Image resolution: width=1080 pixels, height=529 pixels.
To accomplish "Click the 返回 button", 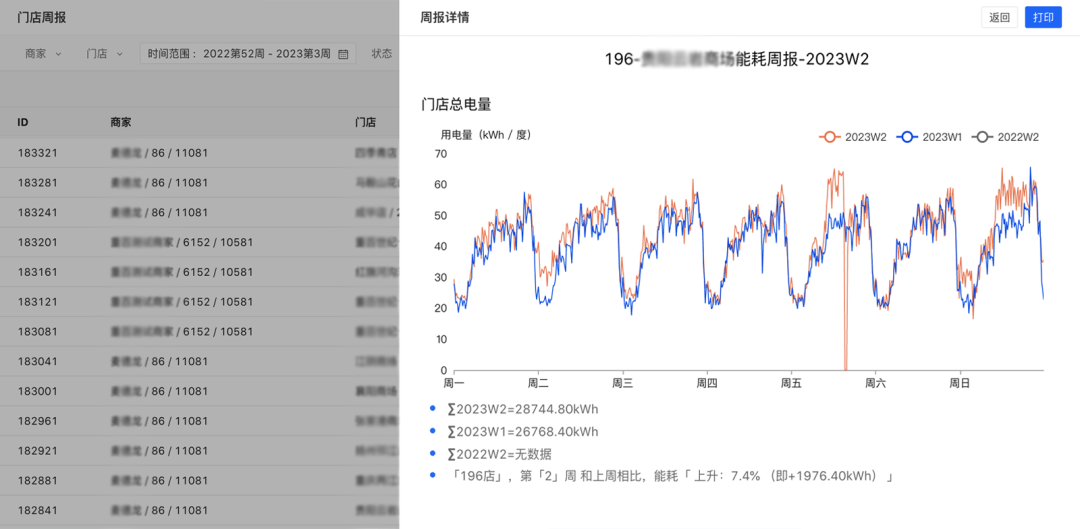I will [999, 18].
